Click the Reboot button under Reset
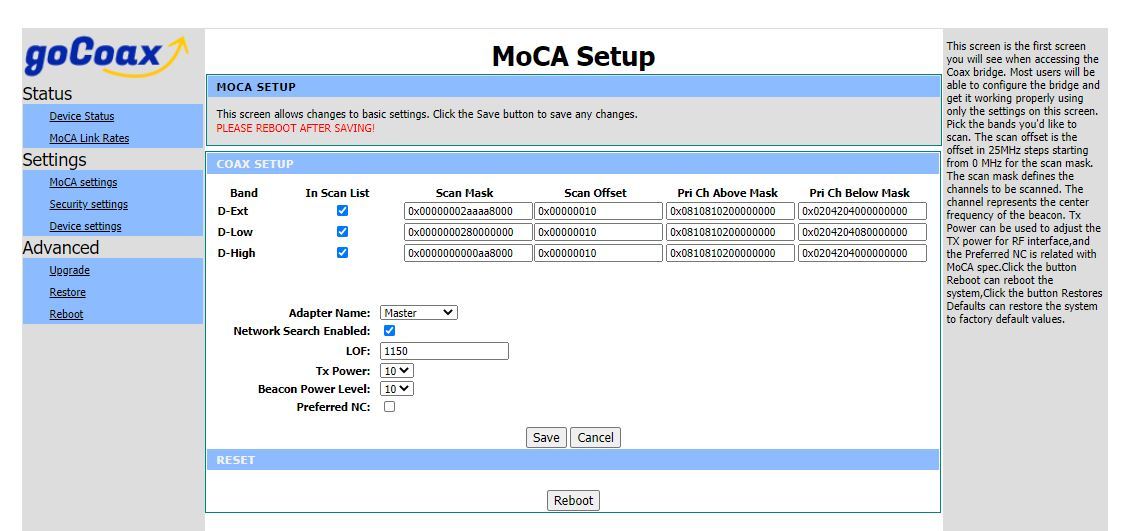1134x531 pixels. (x=573, y=500)
